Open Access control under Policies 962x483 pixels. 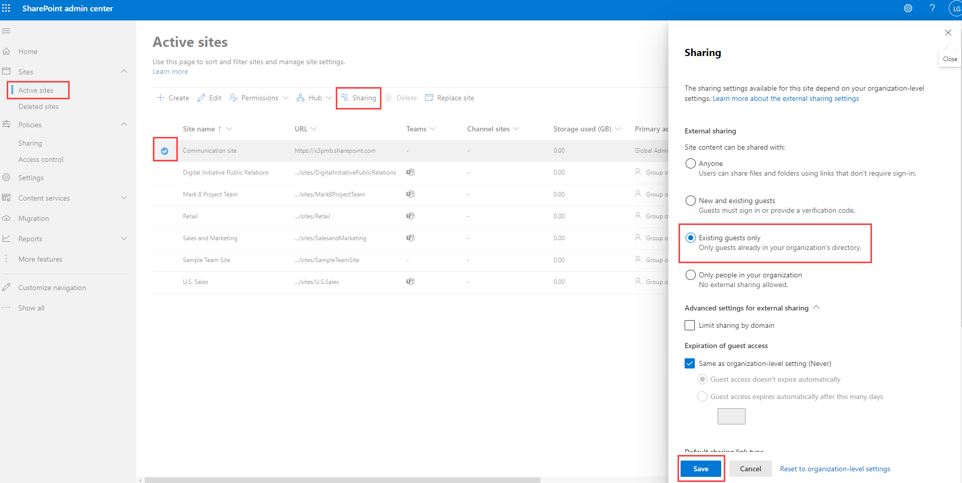40,160
